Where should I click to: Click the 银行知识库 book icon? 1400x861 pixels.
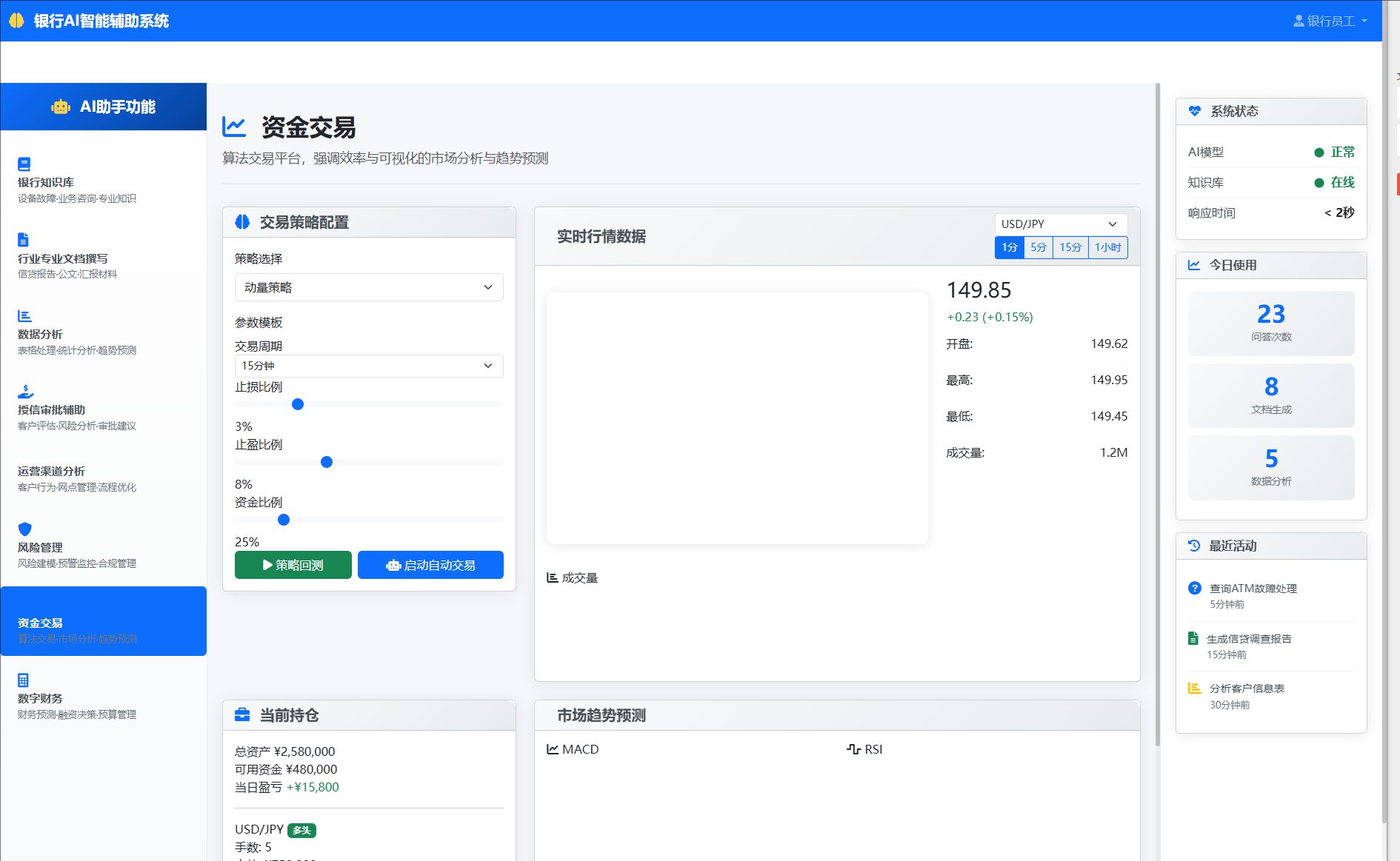point(24,164)
